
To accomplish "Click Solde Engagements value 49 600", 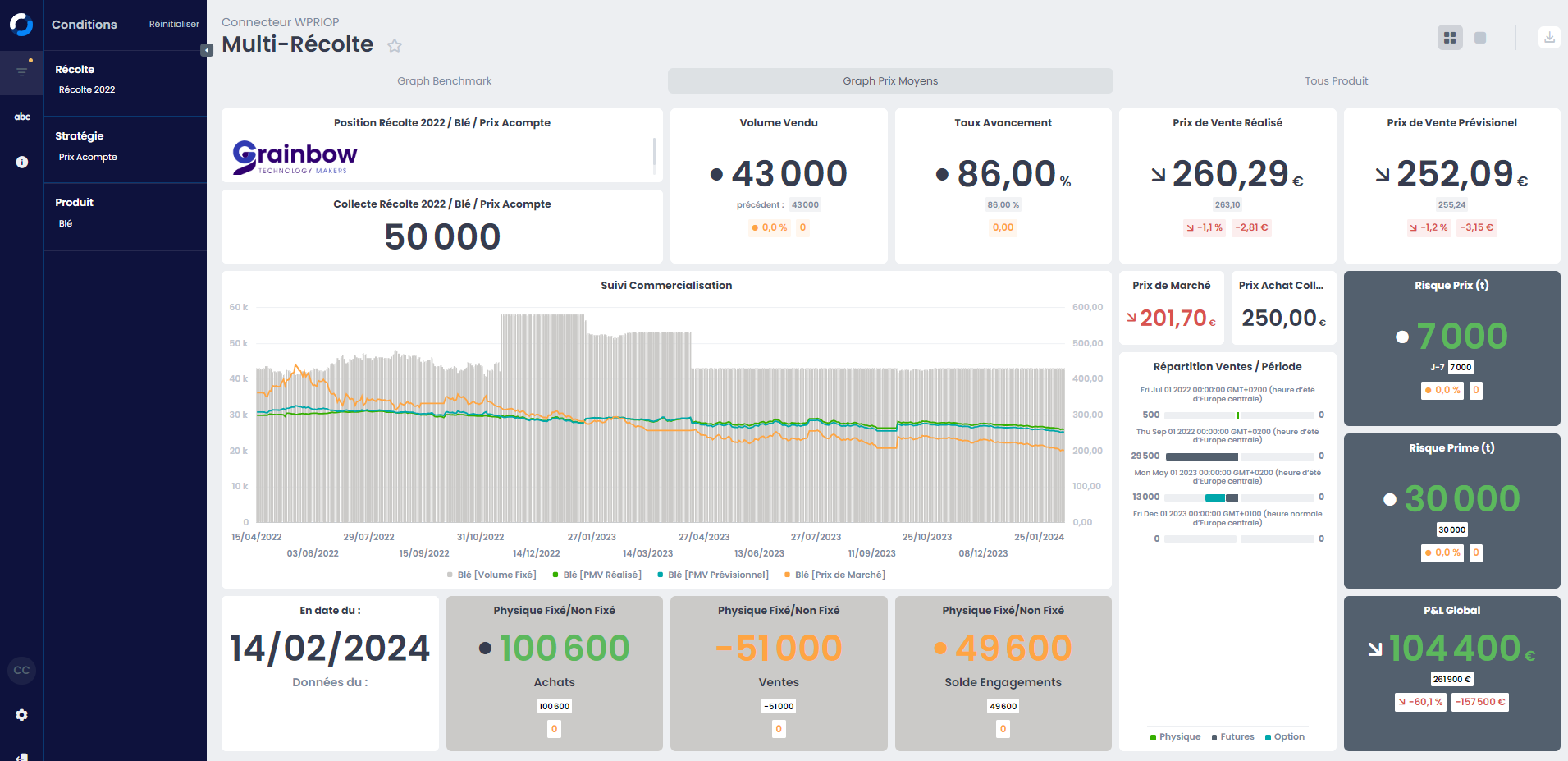I will (x=1013, y=649).
